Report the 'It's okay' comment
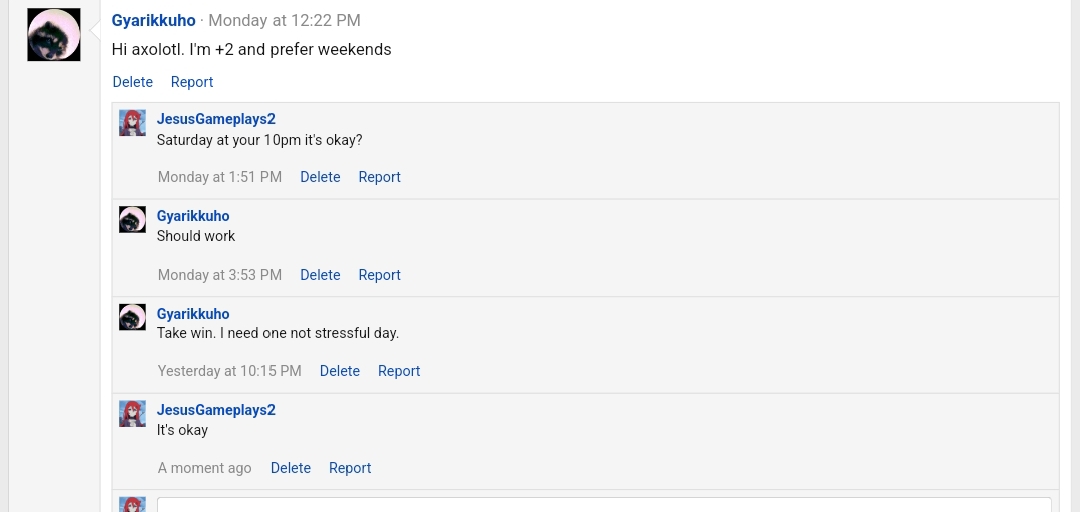The width and height of the screenshot is (1080, 512). click(350, 468)
